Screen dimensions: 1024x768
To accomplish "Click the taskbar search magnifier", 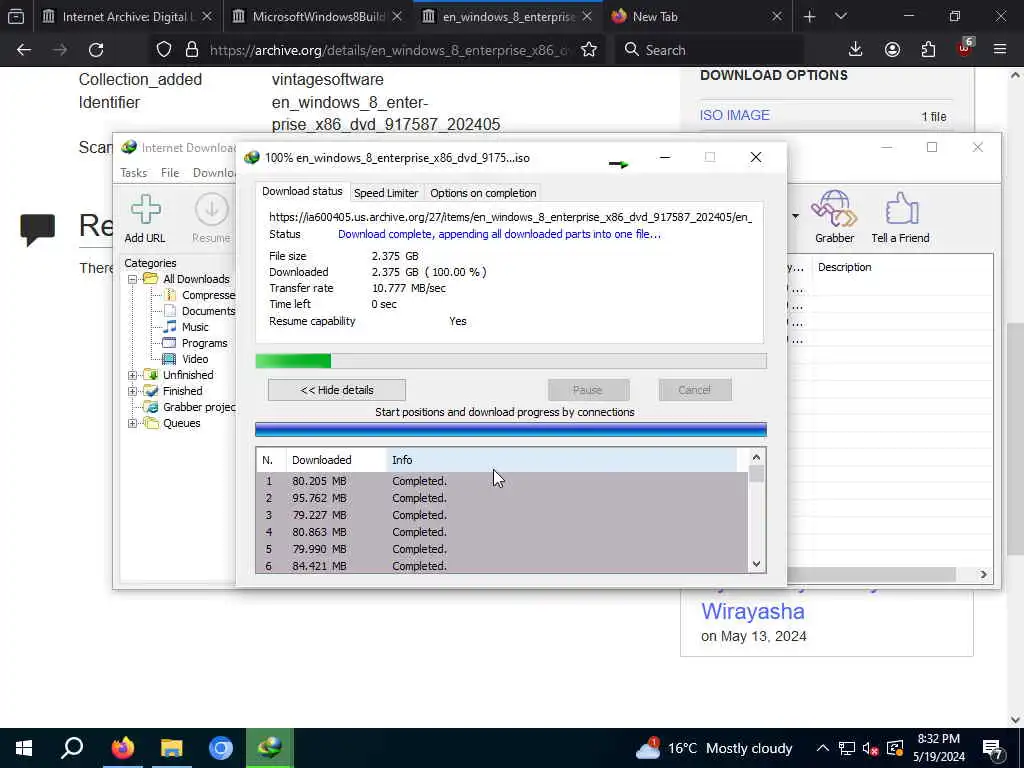I will [72, 748].
